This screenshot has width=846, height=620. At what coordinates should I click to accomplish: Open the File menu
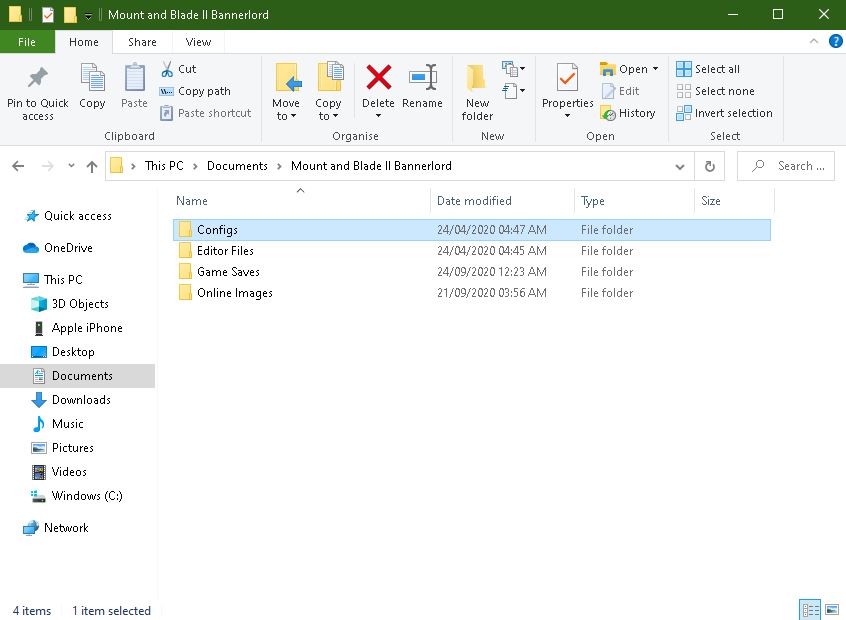coord(27,42)
